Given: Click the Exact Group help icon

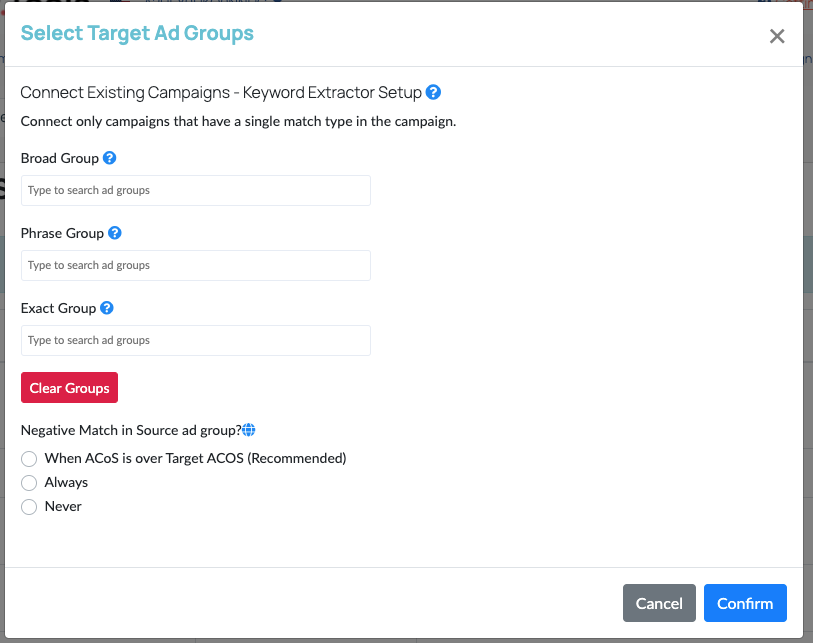Looking at the screenshot, I should 107,308.
